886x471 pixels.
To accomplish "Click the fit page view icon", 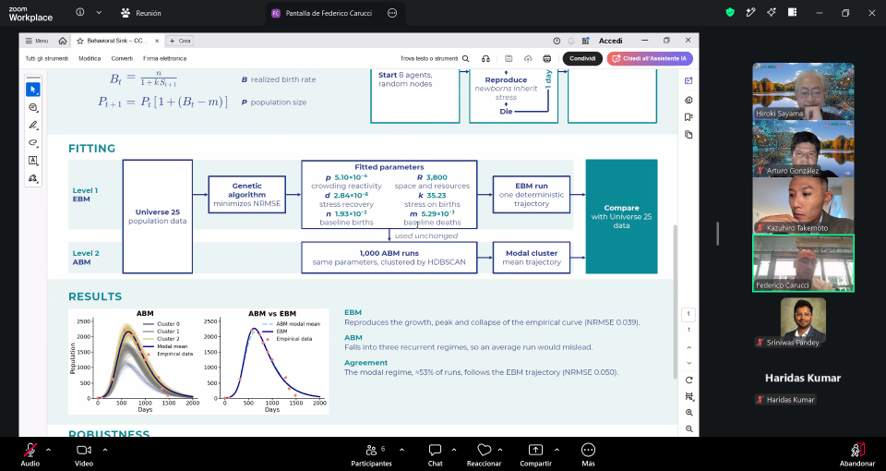I will pyautogui.click(x=689, y=396).
